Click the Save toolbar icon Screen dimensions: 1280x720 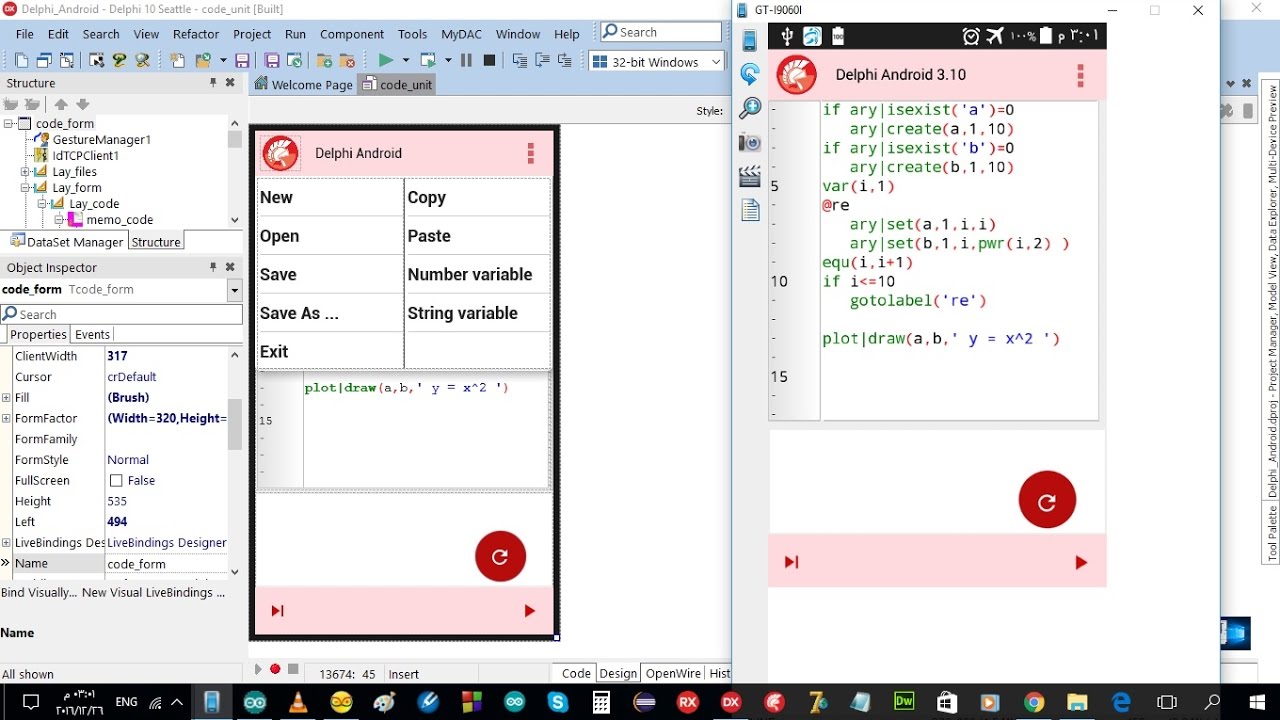(241, 61)
